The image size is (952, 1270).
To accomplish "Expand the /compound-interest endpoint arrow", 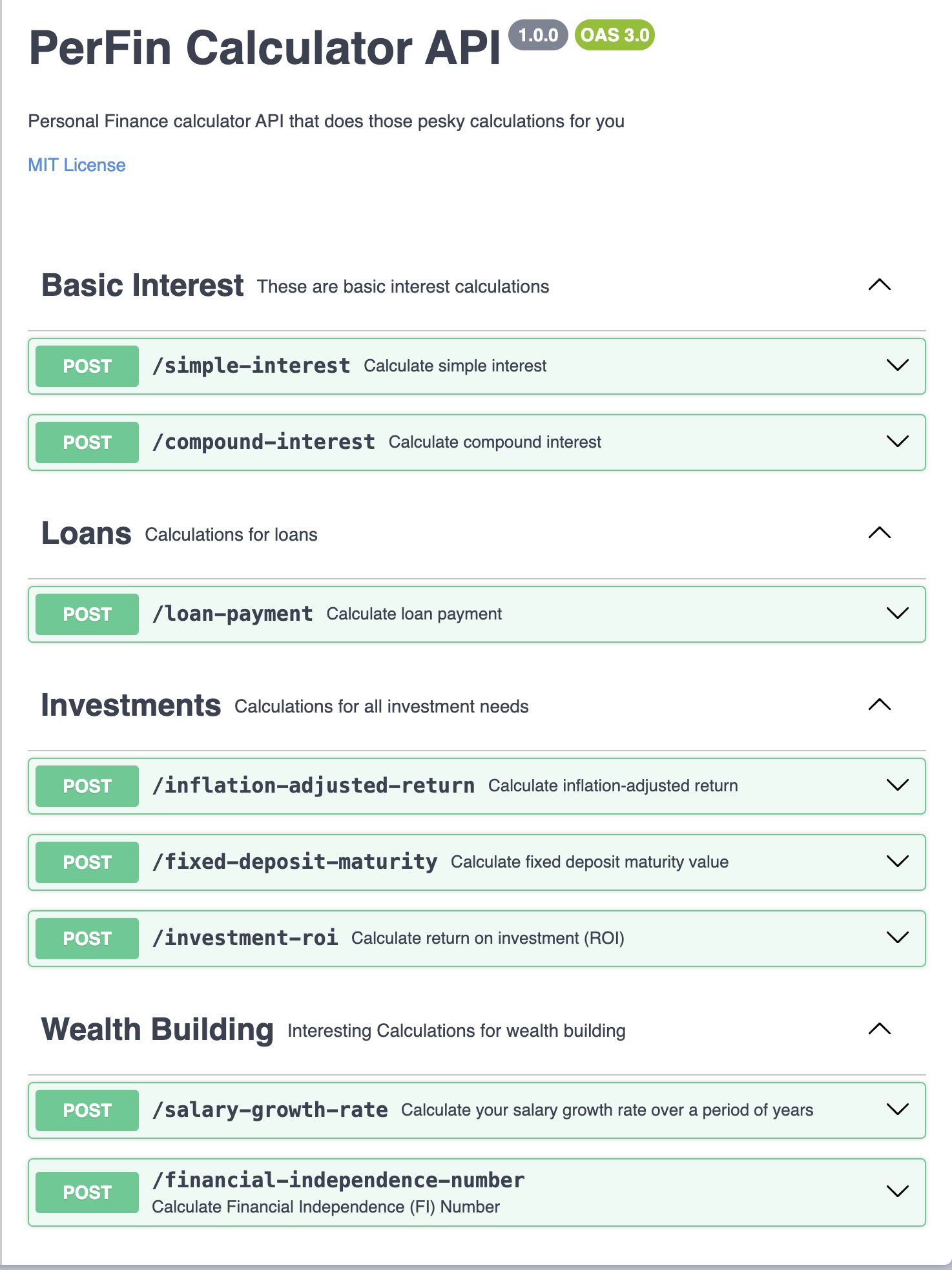I will [x=897, y=442].
